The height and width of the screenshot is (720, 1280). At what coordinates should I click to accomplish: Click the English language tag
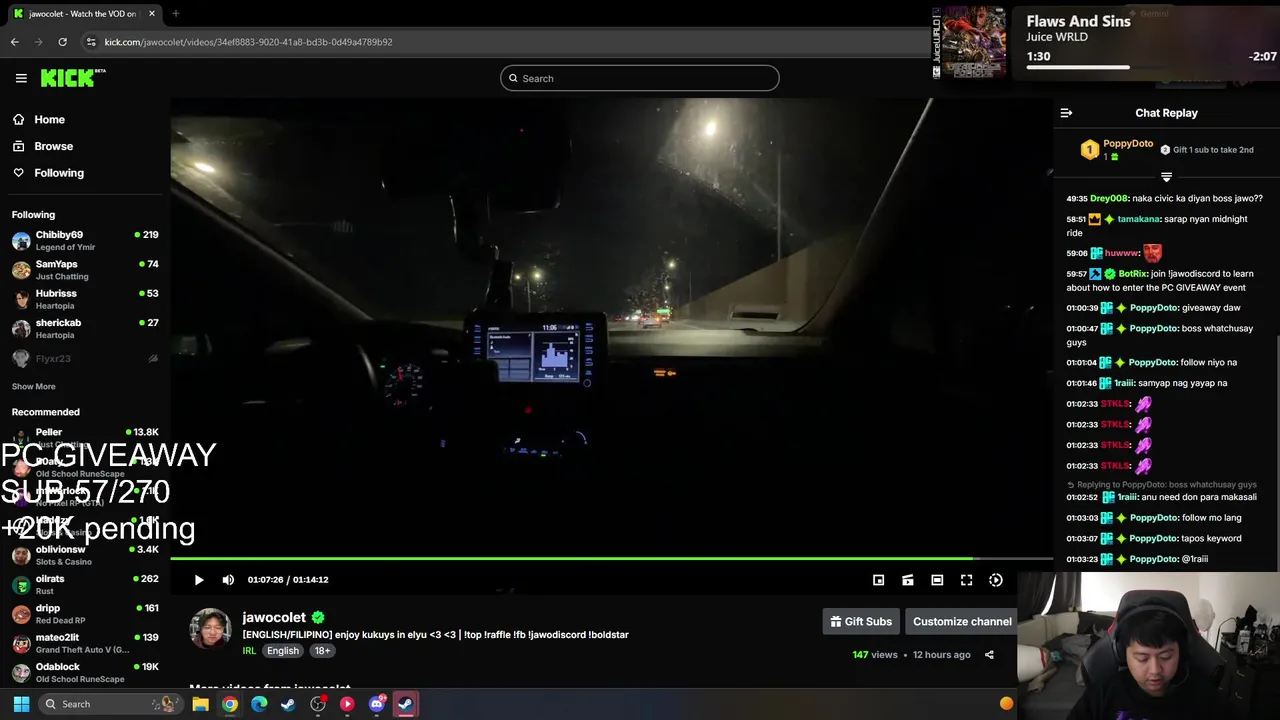[283, 651]
